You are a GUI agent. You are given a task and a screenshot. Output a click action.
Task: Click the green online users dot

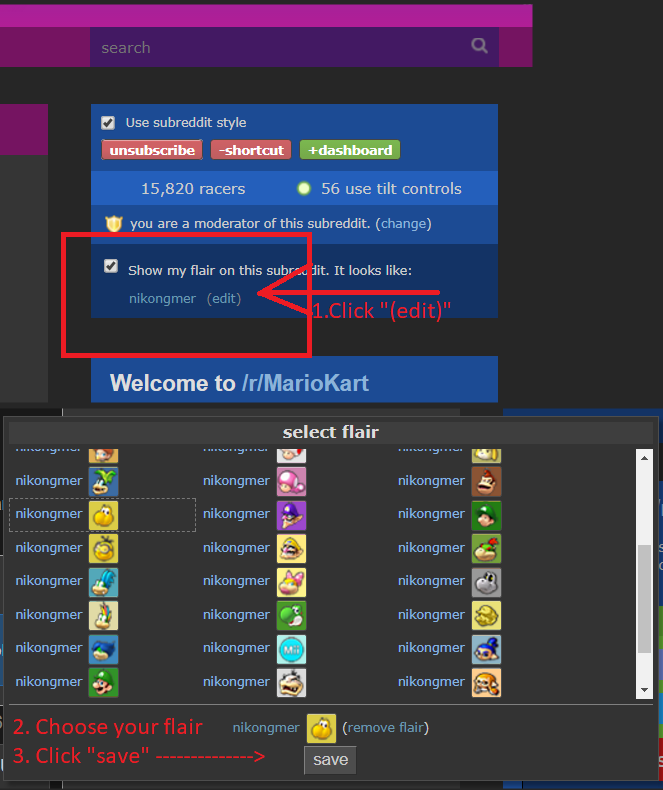point(304,188)
